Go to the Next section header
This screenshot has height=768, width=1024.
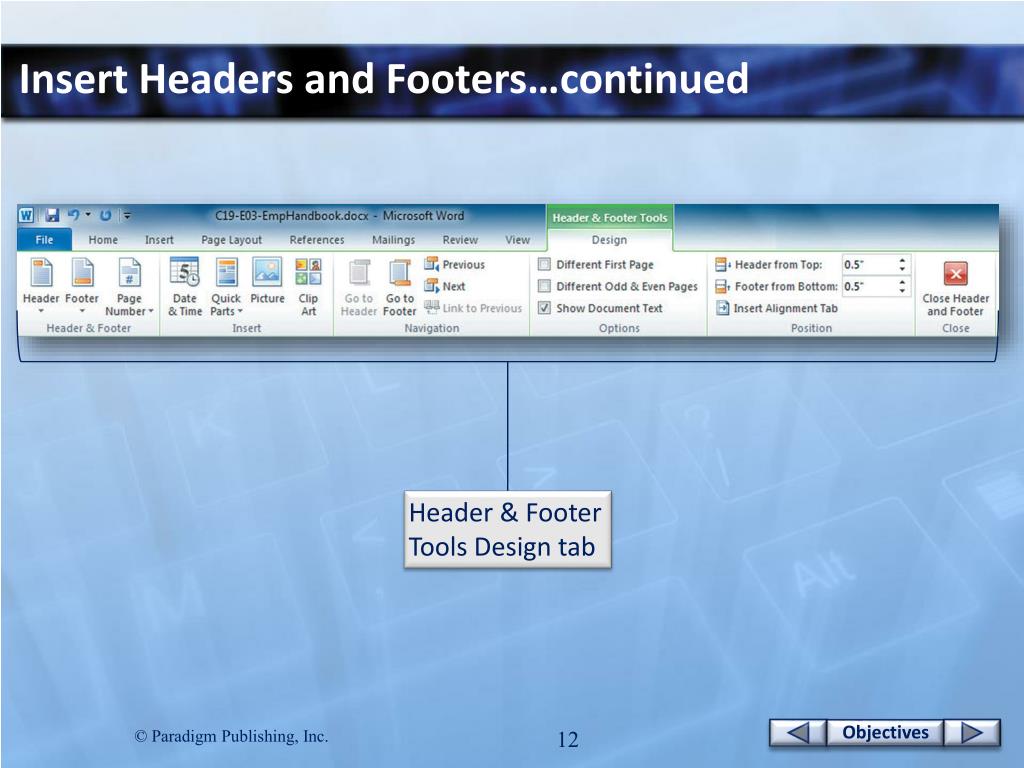coord(445,286)
